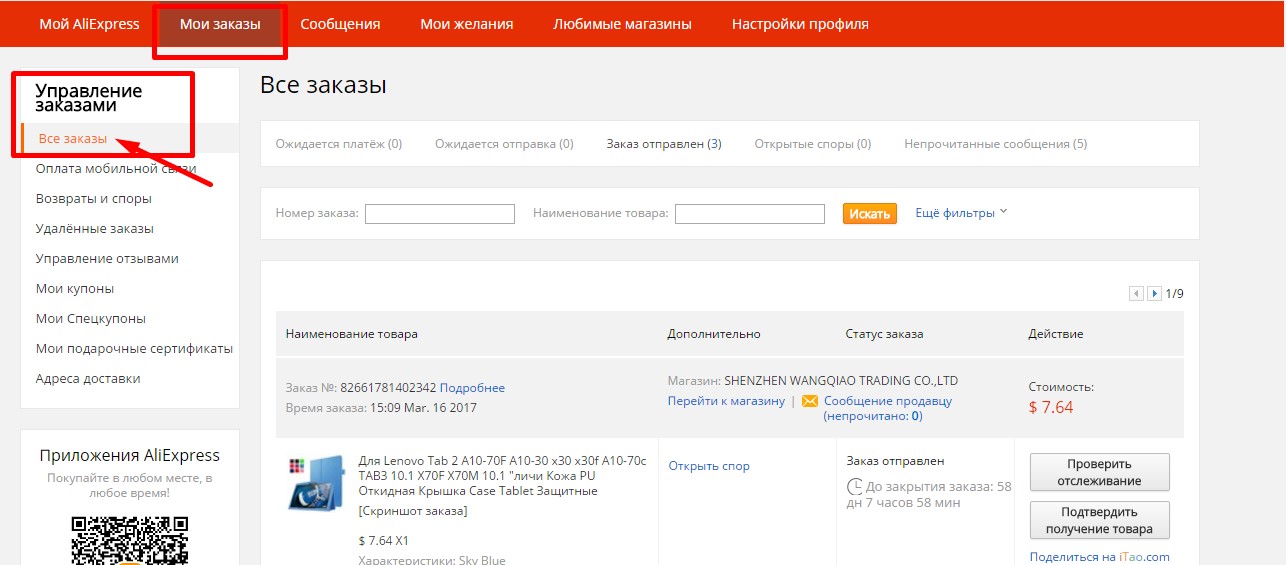1286x565 pixels.
Task: Go to next orders page arrow
Action: (1154, 294)
